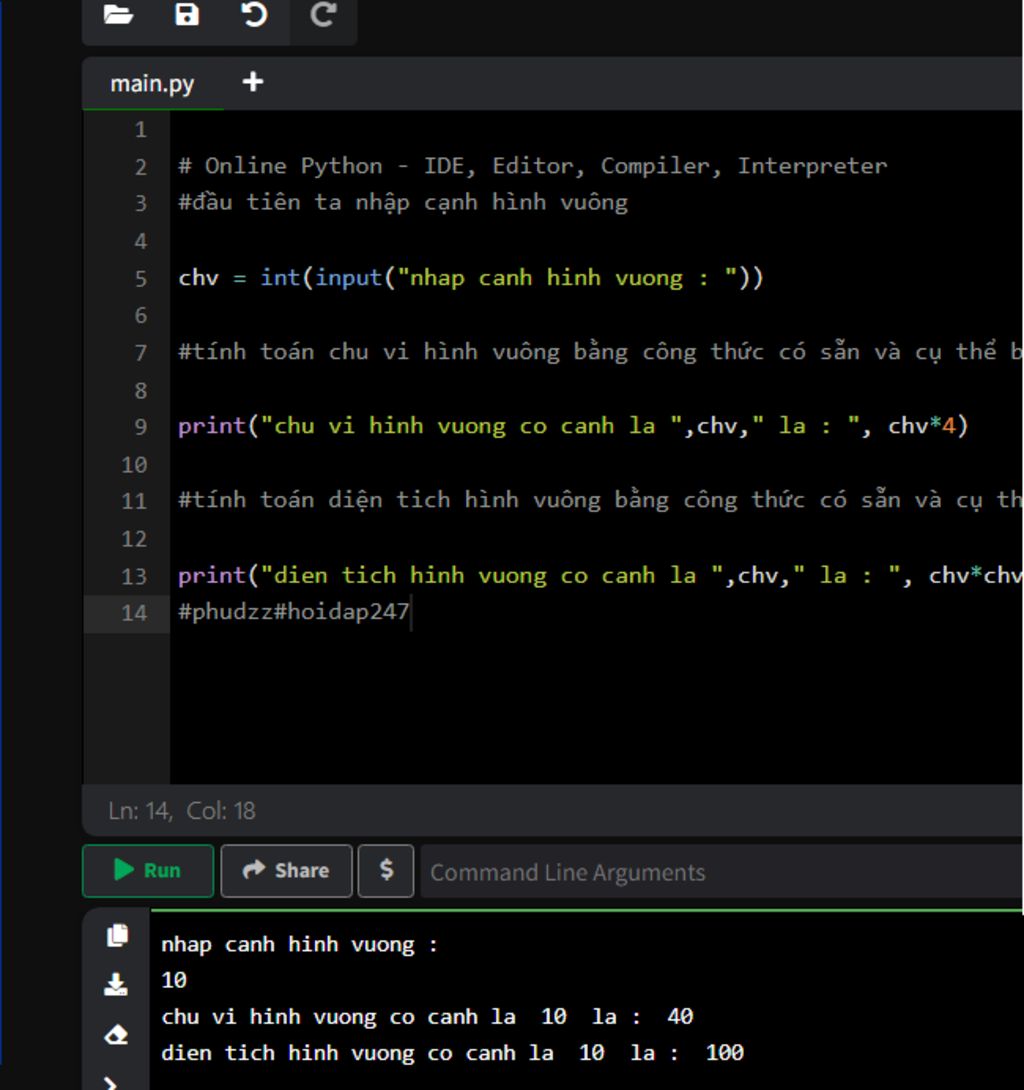Add a new file tab with plus
The height and width of the screenshot is (1090, 1024).
[253, 82]
